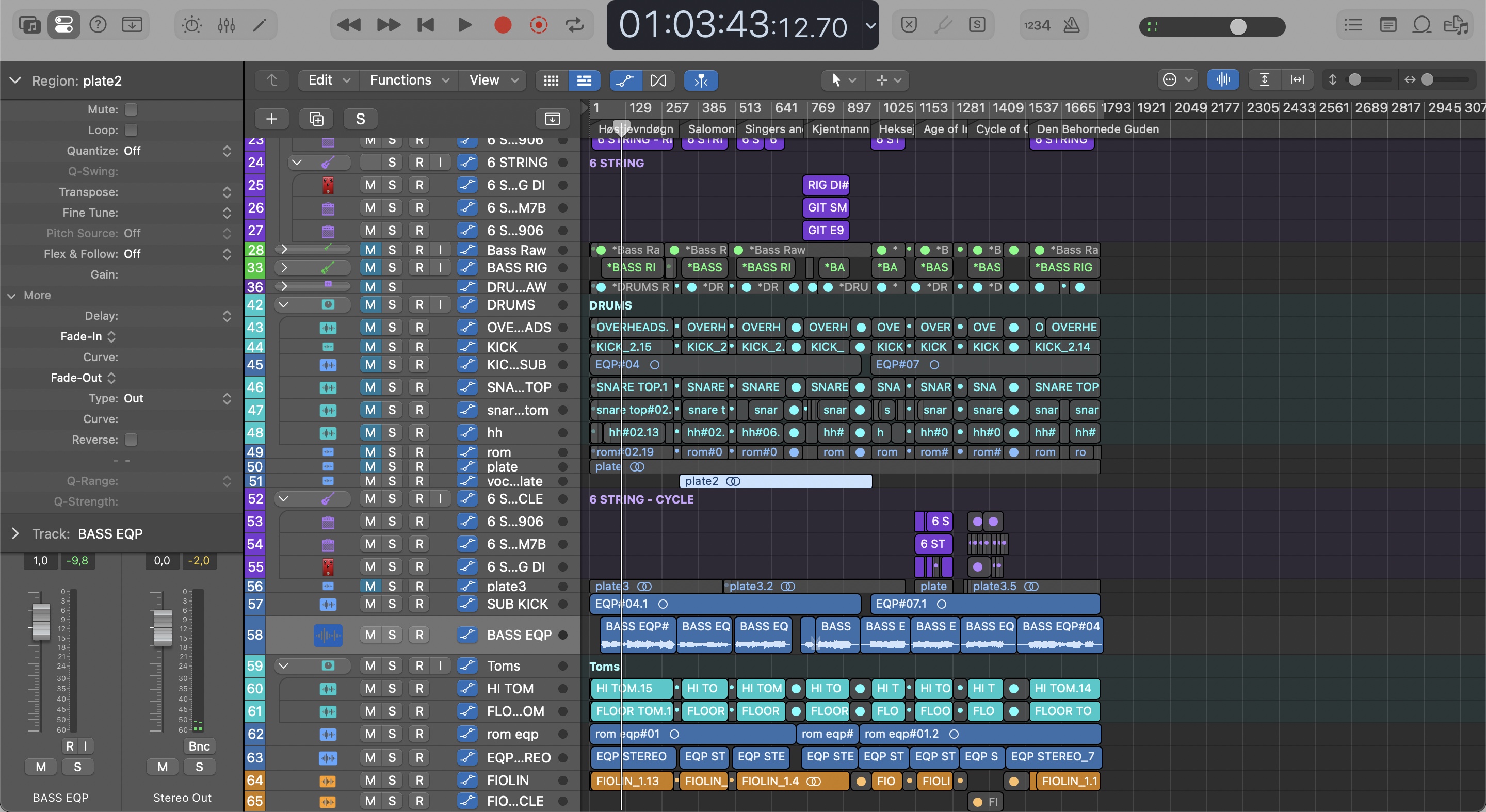Screen dimensions: 1486x812
Task: Expand the Track: BASS EQP inspector section
Action: pos(15,534)
